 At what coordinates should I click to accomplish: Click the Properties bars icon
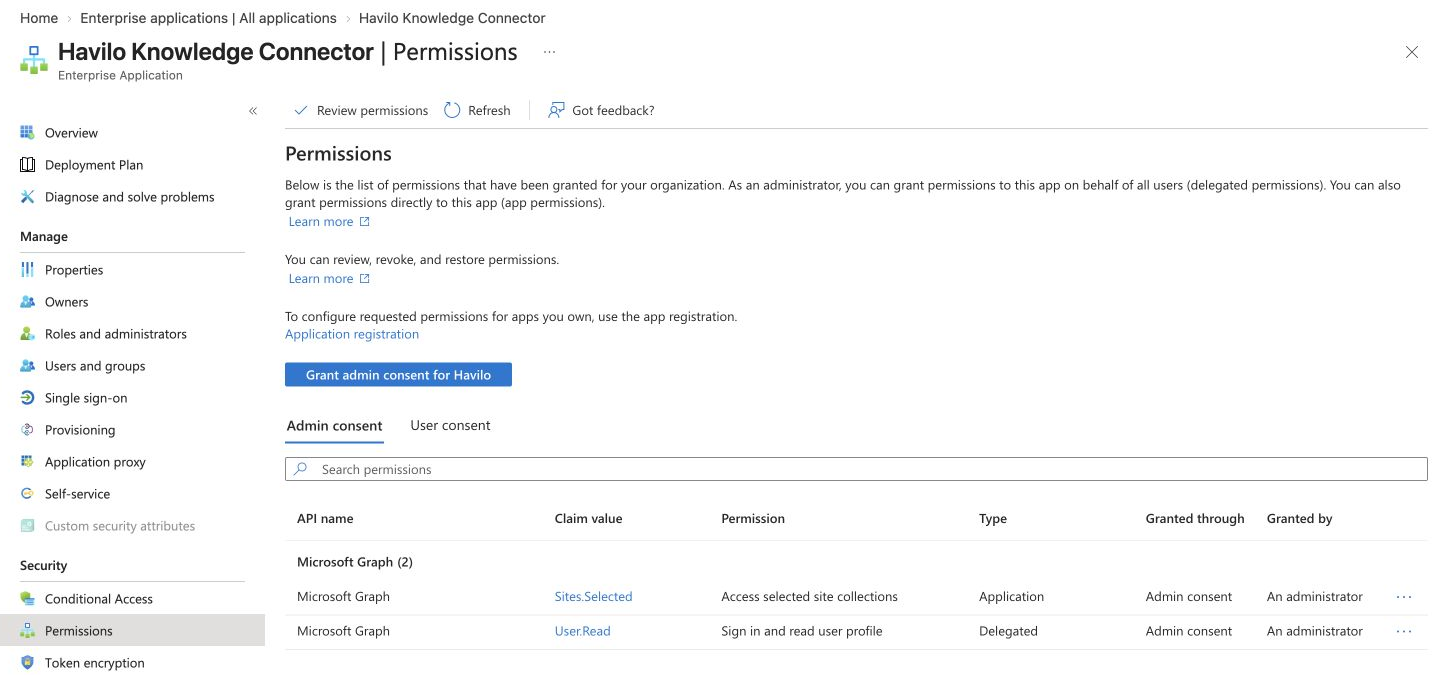(28, 270)
